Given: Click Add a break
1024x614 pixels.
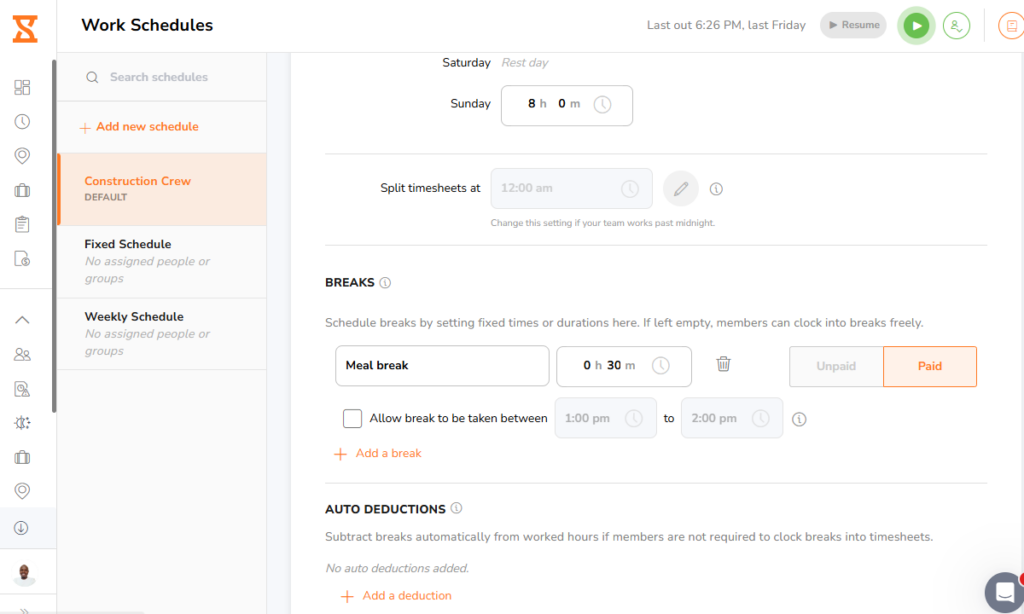Looking at the screenshot, I should coord(377,453).
